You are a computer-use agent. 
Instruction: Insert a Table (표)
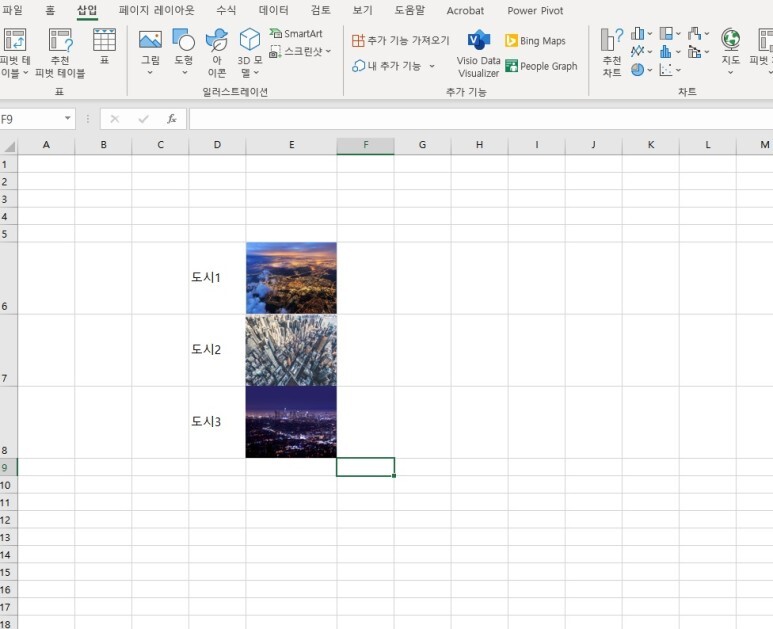(x=105, y=47)
